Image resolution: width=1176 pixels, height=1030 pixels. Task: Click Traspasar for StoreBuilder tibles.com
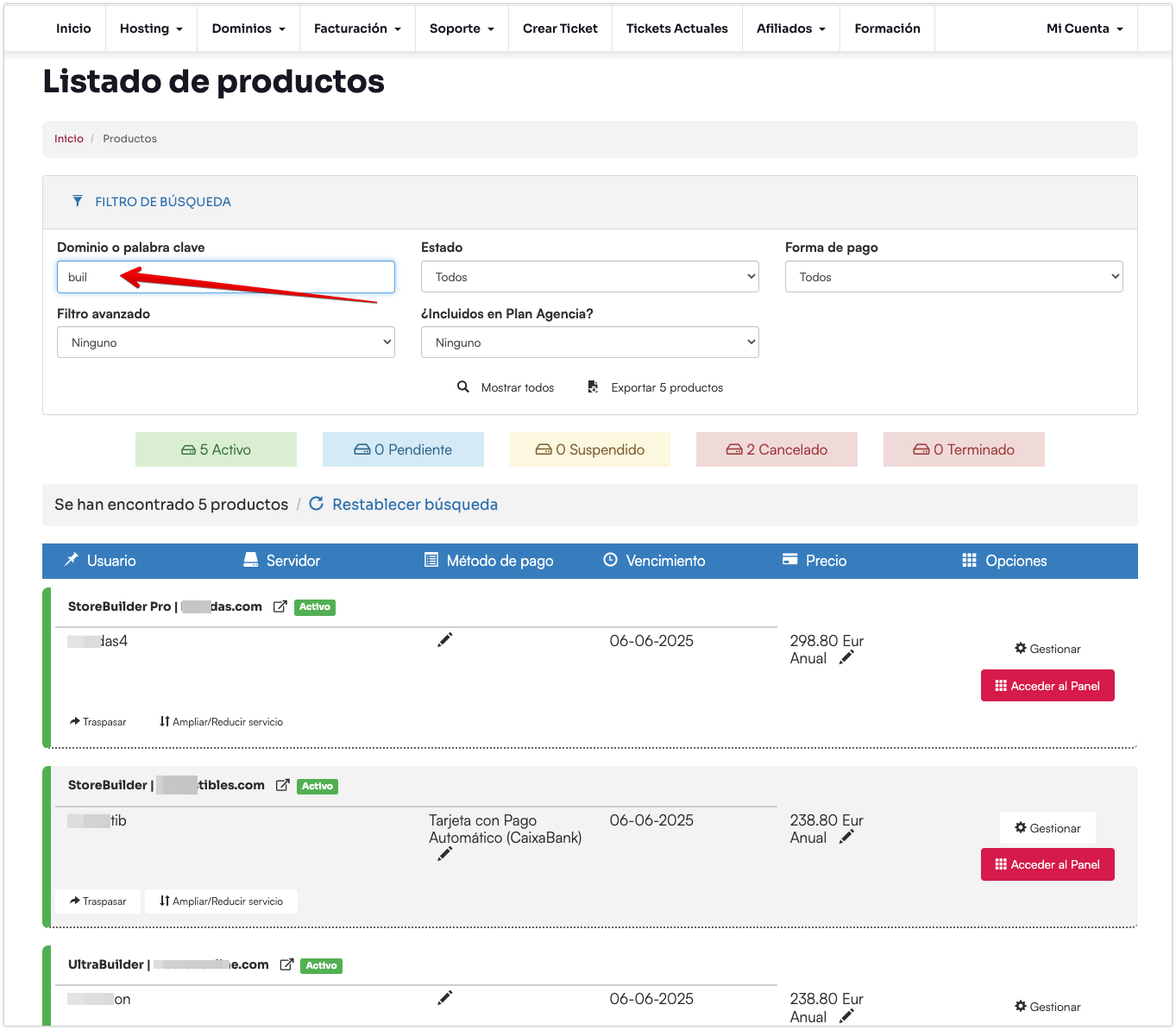click(x=97, y=901)
